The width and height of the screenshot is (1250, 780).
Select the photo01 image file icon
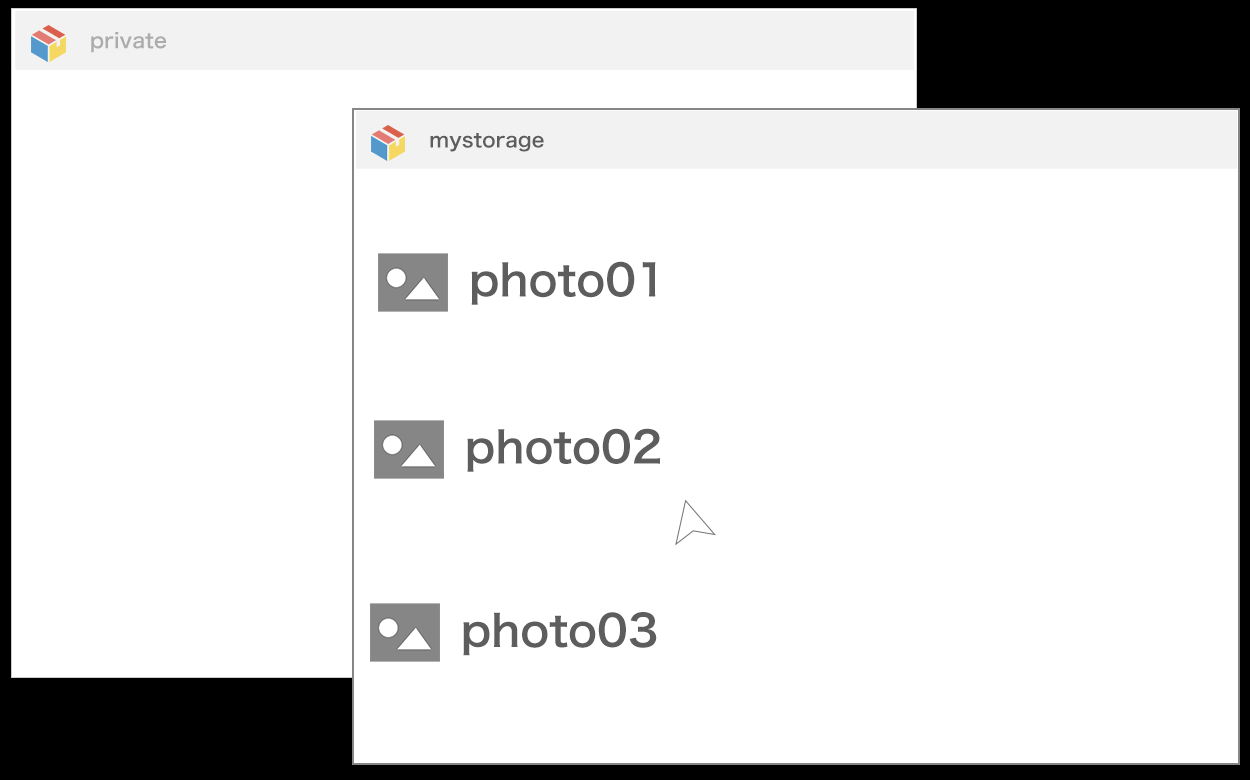[x=413, y=282]
